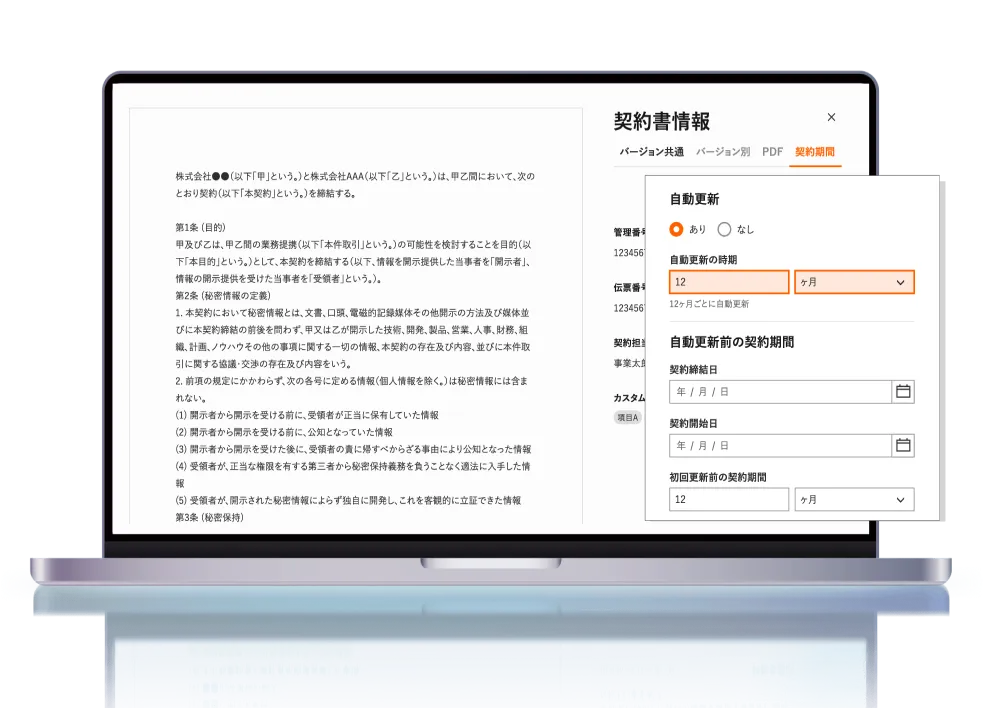Select the 契約期間 tab
This screenshot has height=708, width=984.
[815, 152]
